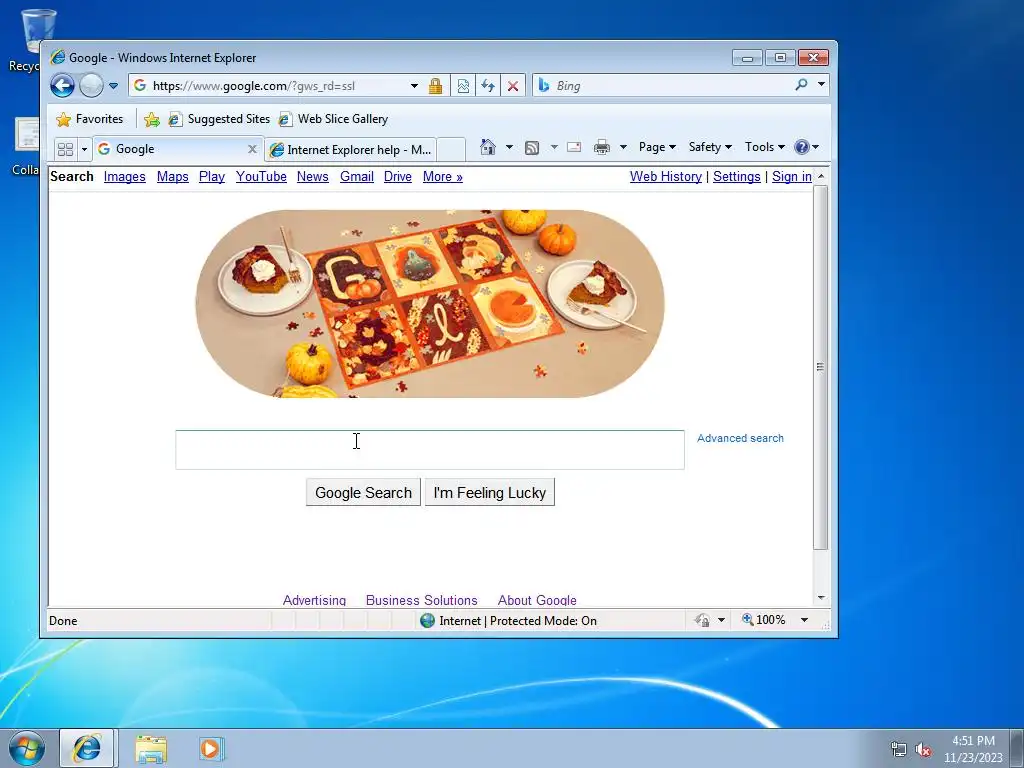Click the Home page icon

[x=488, y=147]
